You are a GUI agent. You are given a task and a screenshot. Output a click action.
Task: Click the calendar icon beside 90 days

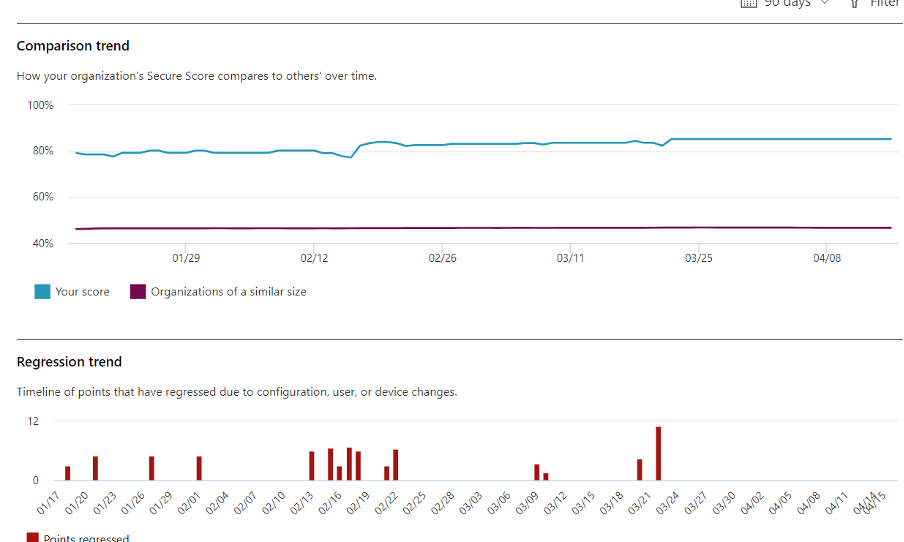click(749, 4)
